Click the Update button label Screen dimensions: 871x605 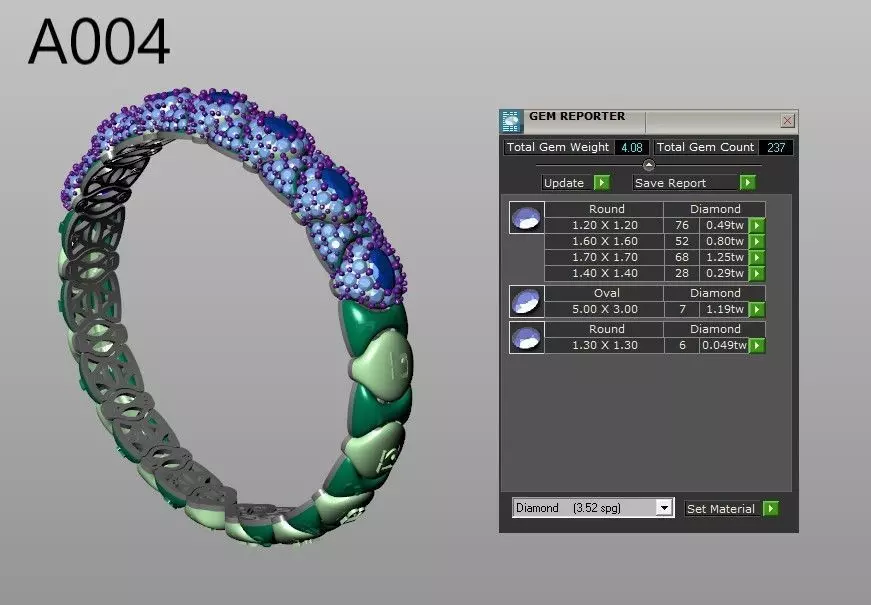[564, 183]
